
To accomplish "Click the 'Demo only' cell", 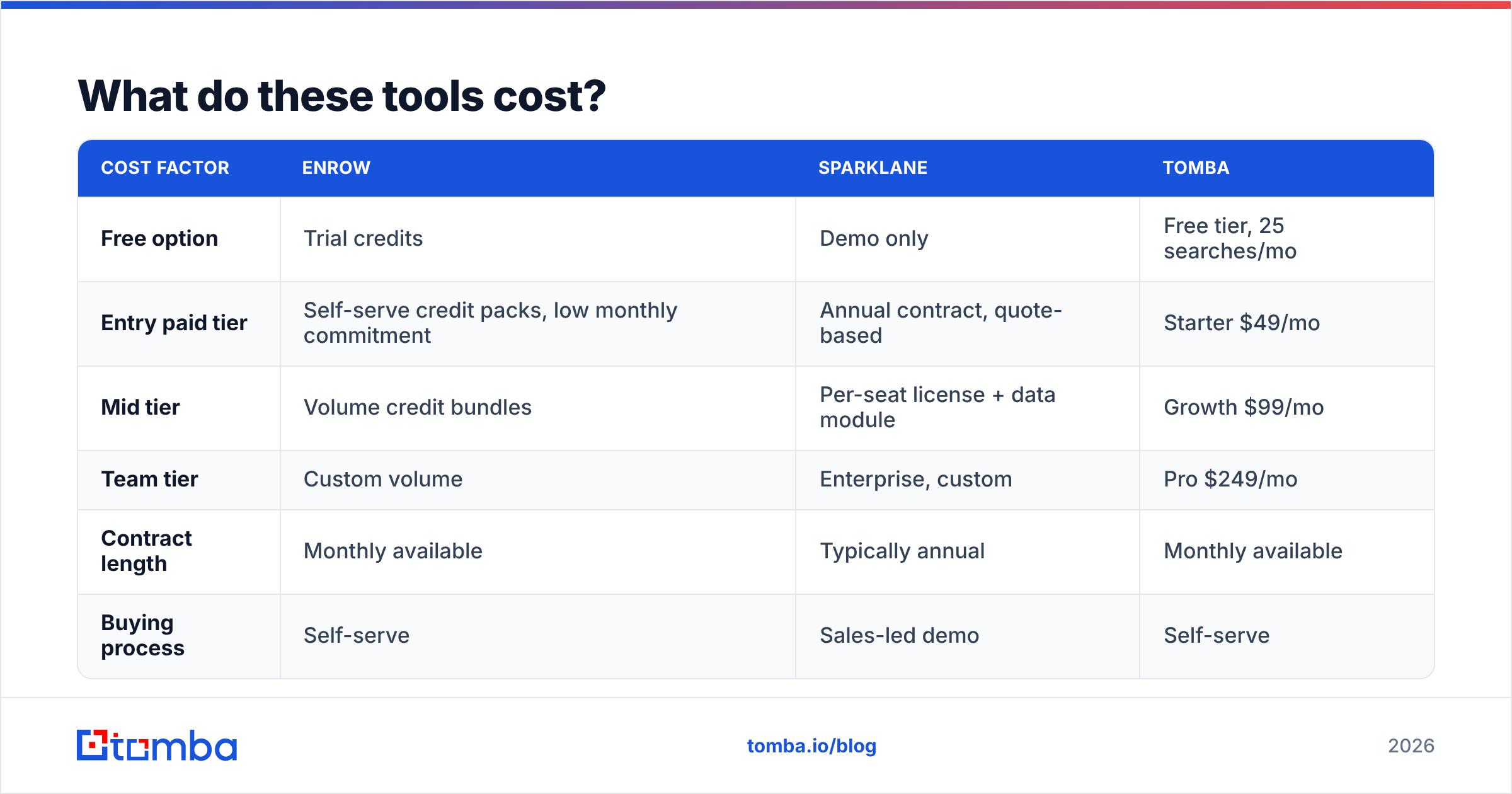I will (x=874, y=238).
